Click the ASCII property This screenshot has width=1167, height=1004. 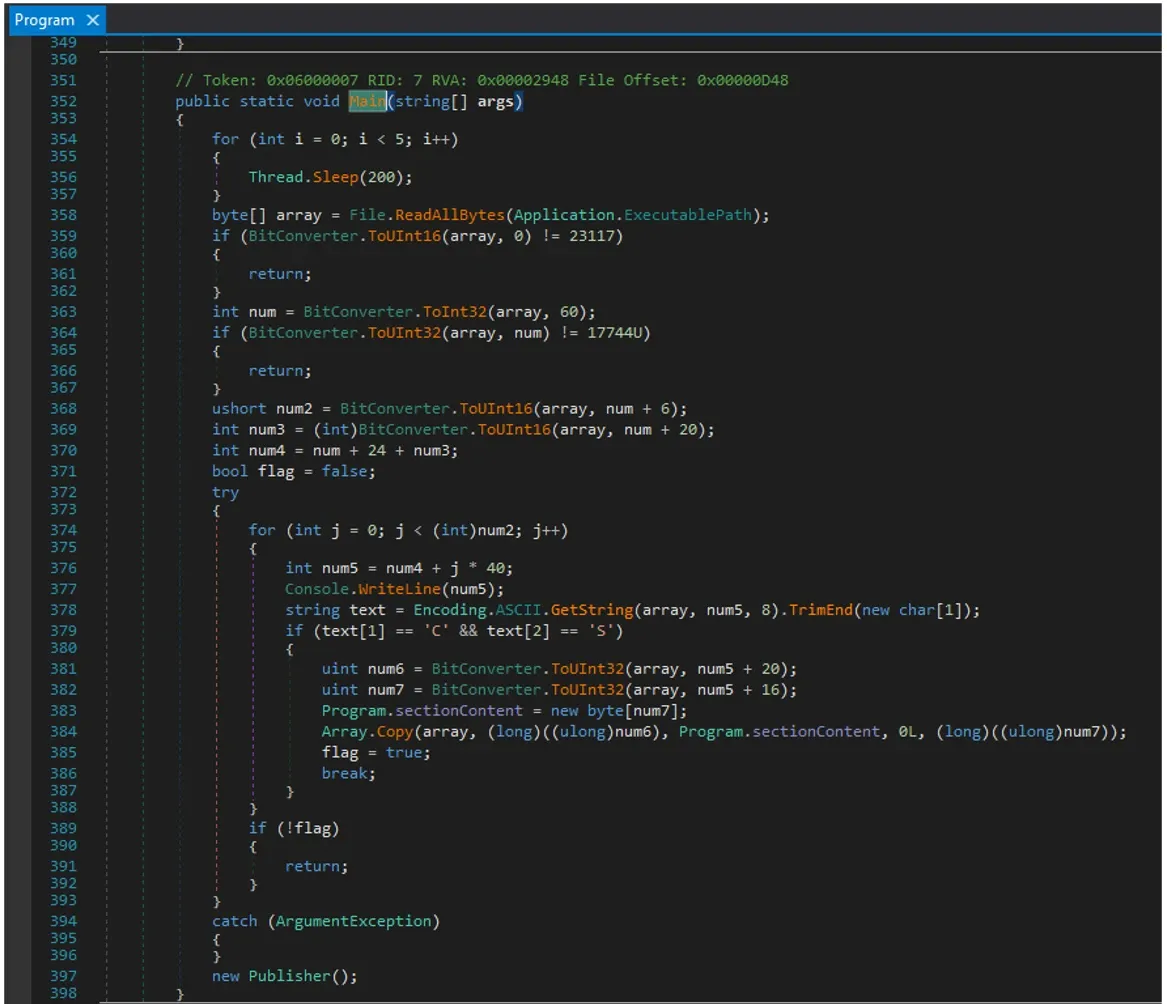click(518, 610)
